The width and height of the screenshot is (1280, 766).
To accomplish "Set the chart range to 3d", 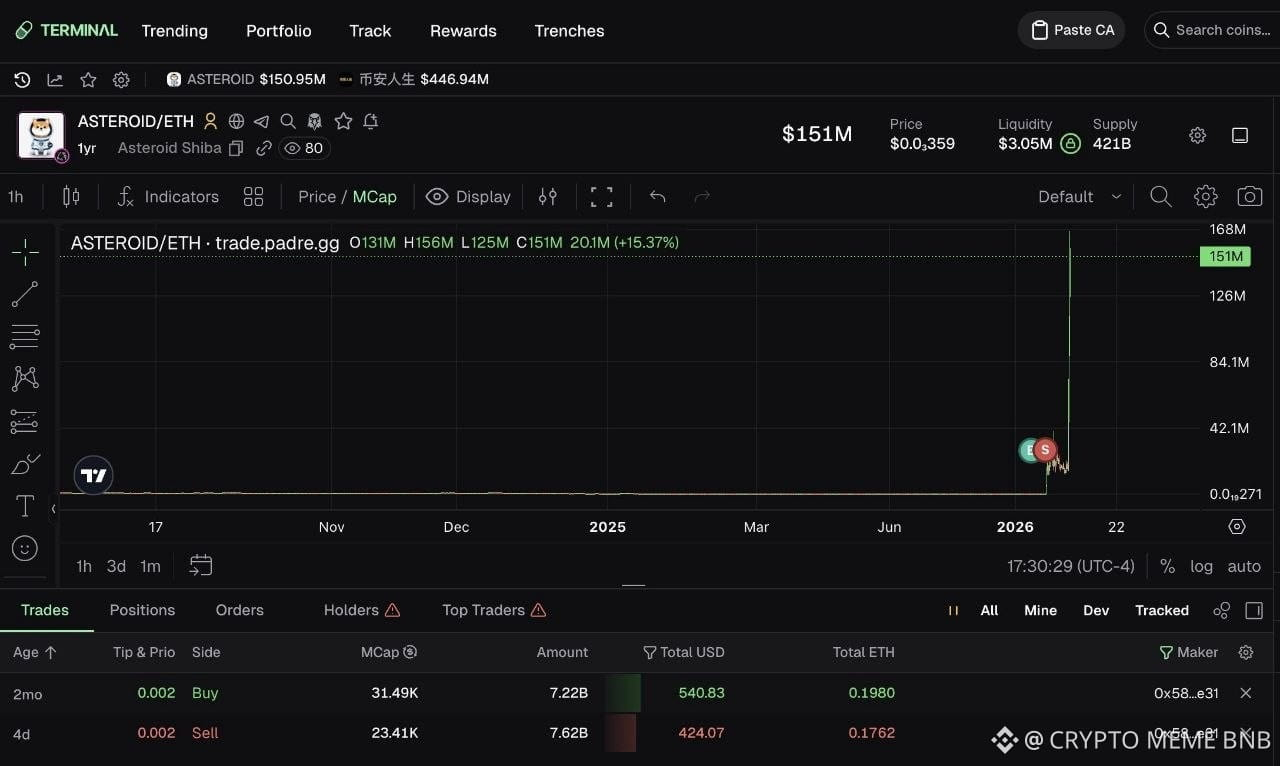I will [116, 566].
